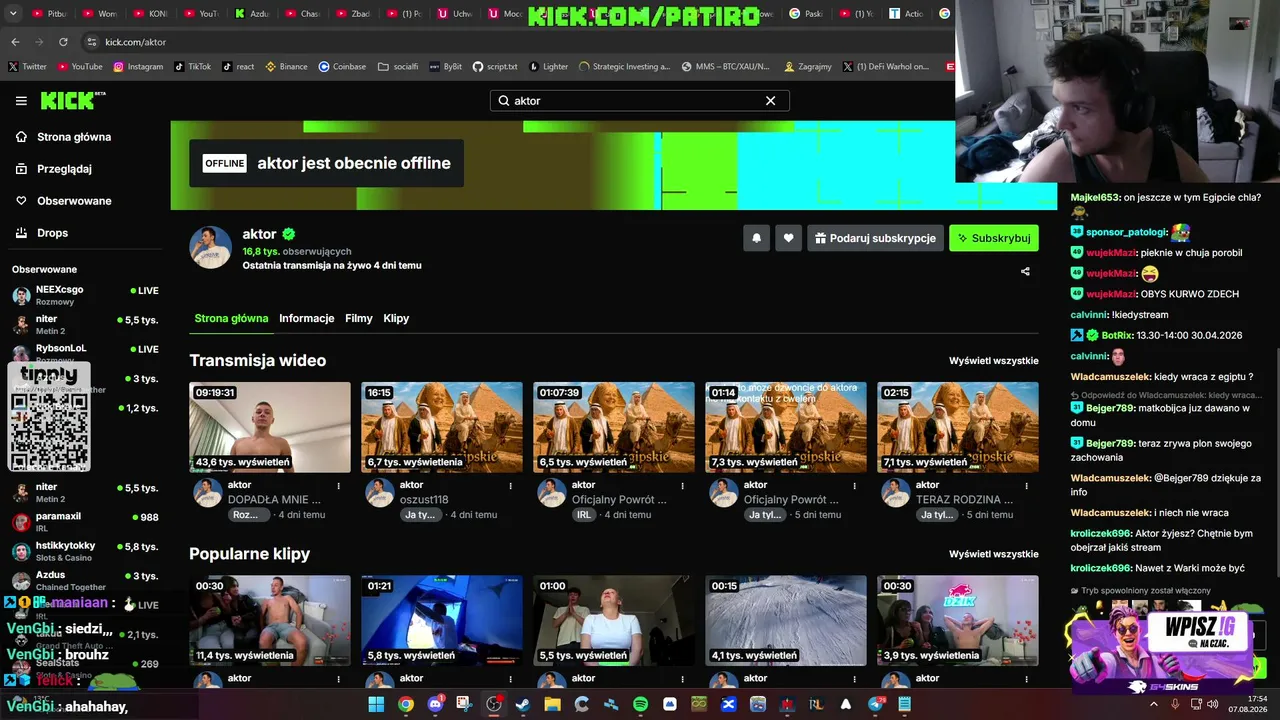Open NEEXcsgo channel in sidebar

pos(85,295)
